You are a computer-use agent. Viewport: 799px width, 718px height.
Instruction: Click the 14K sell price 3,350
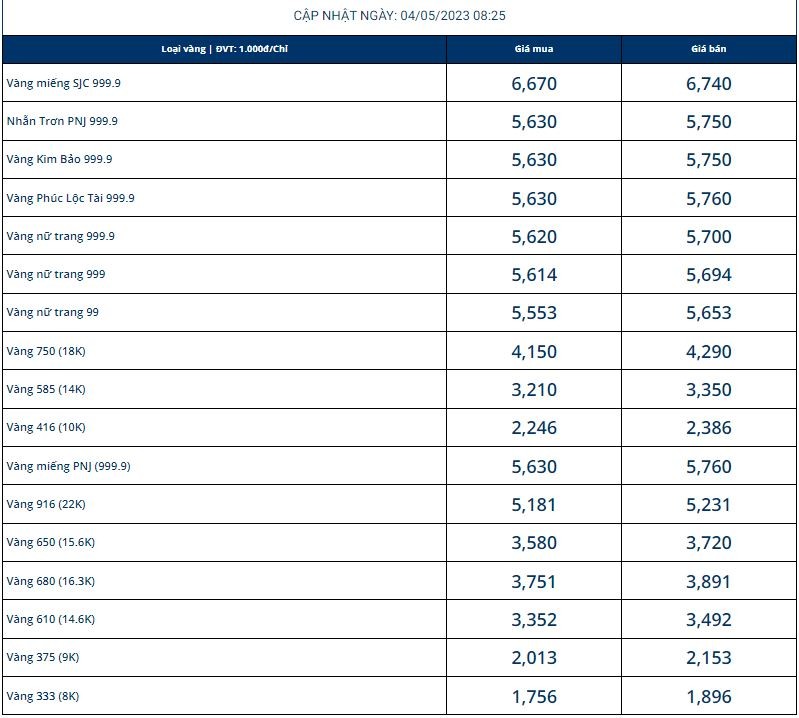coord(709,390)
